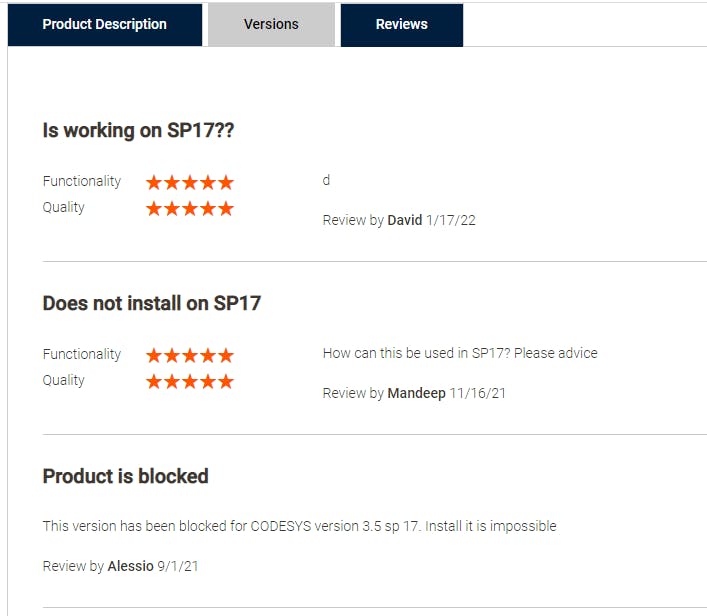Click reviewer name Alessio
The height and width of the screenshot is (616, 707).
point(131,566)
